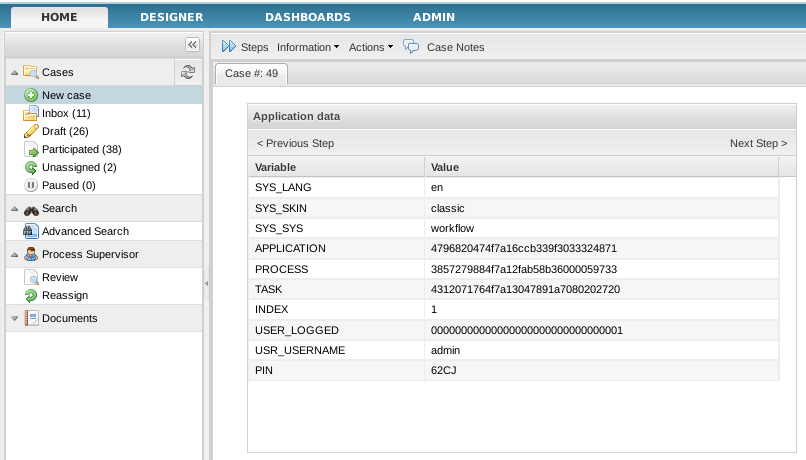Click the Advanced Search icon
Screen dimensions: 806x460
pyautogui.click(x=31, y=231)
